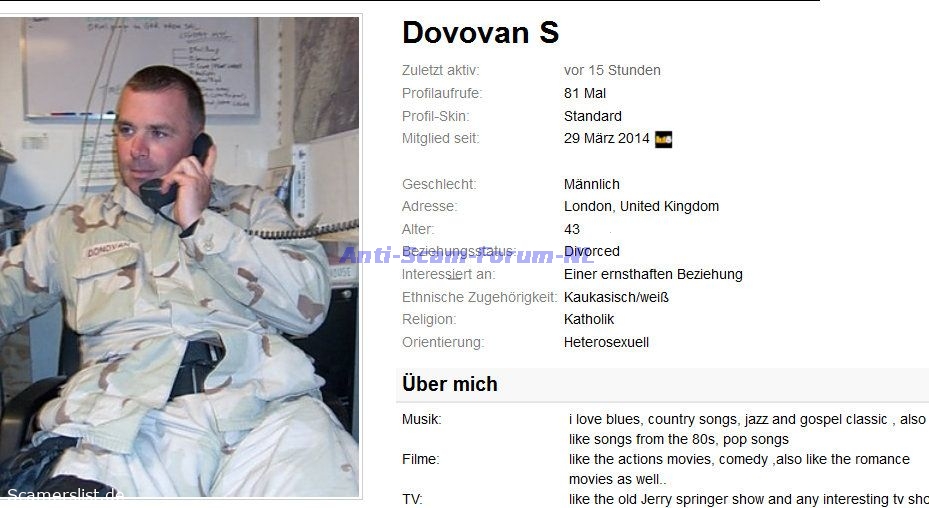Open the profile photo of Dovovan S
The width and height of the screenshot is (929, 508).
180,257
